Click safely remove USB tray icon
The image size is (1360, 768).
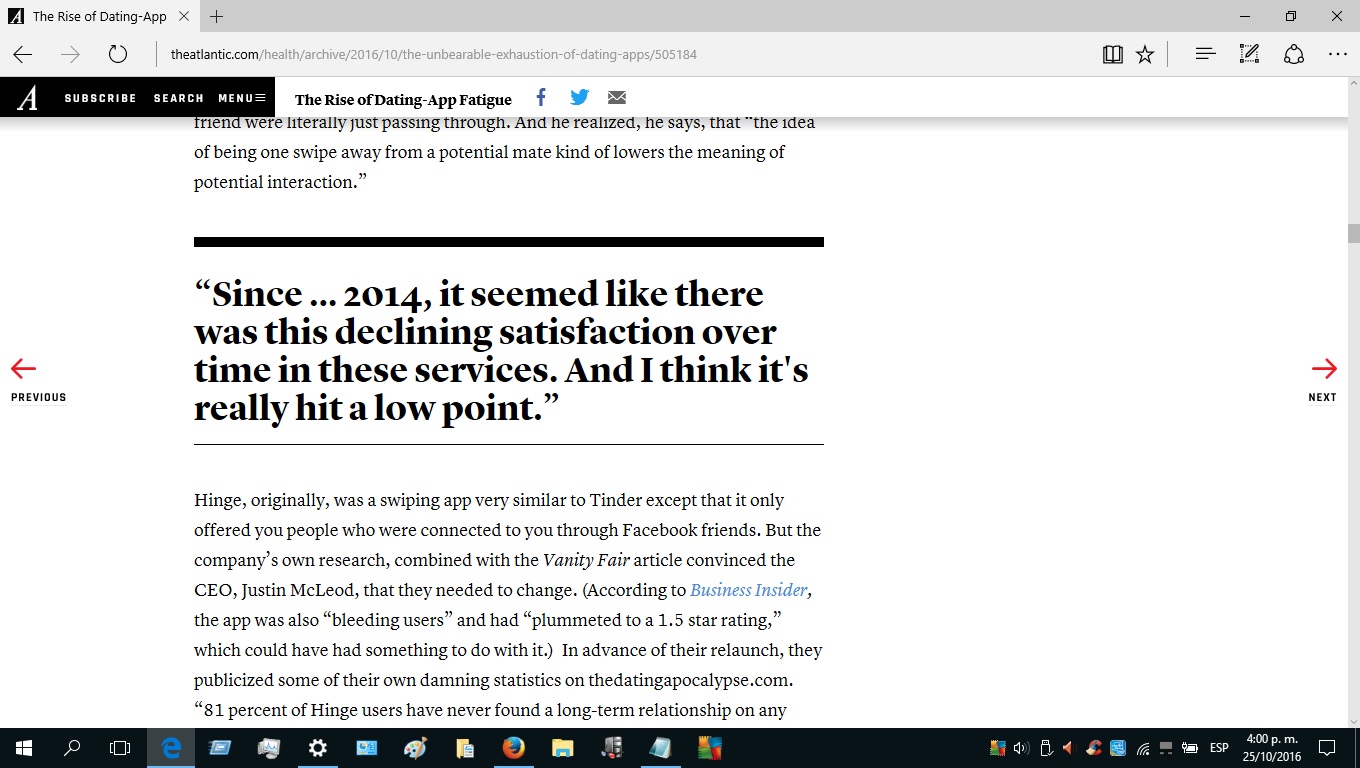coord(1046,748)
